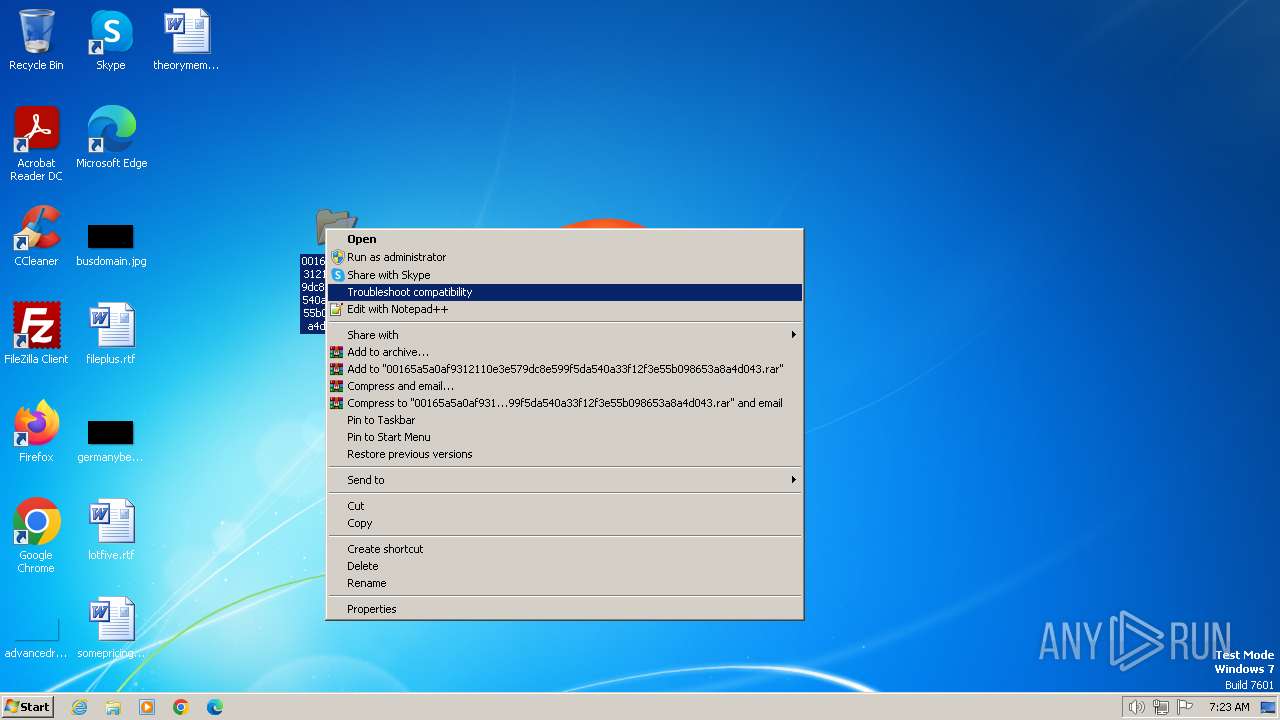Click the Show desktop button in taskbar corner
1280x720 pixels.
[x=1269, y=707]
